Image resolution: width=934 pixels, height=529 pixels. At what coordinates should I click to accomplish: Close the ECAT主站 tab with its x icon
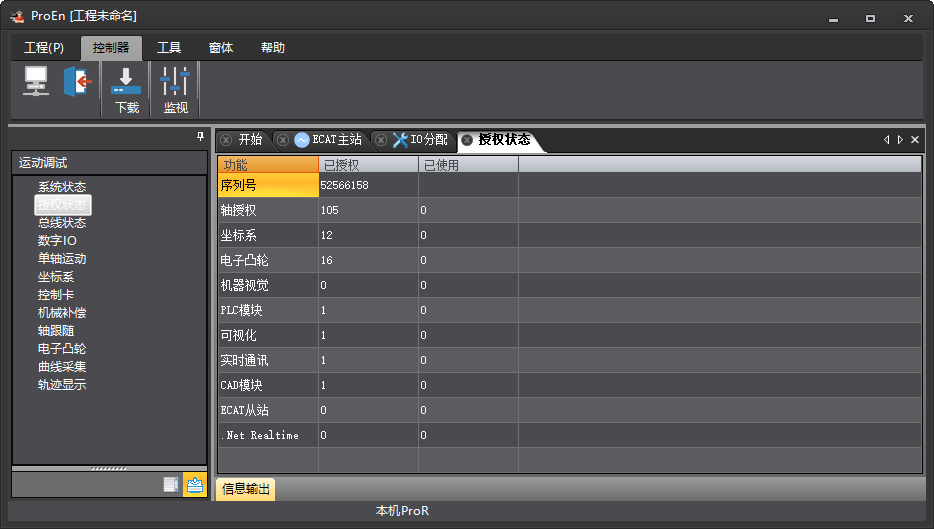pos(283,140)
